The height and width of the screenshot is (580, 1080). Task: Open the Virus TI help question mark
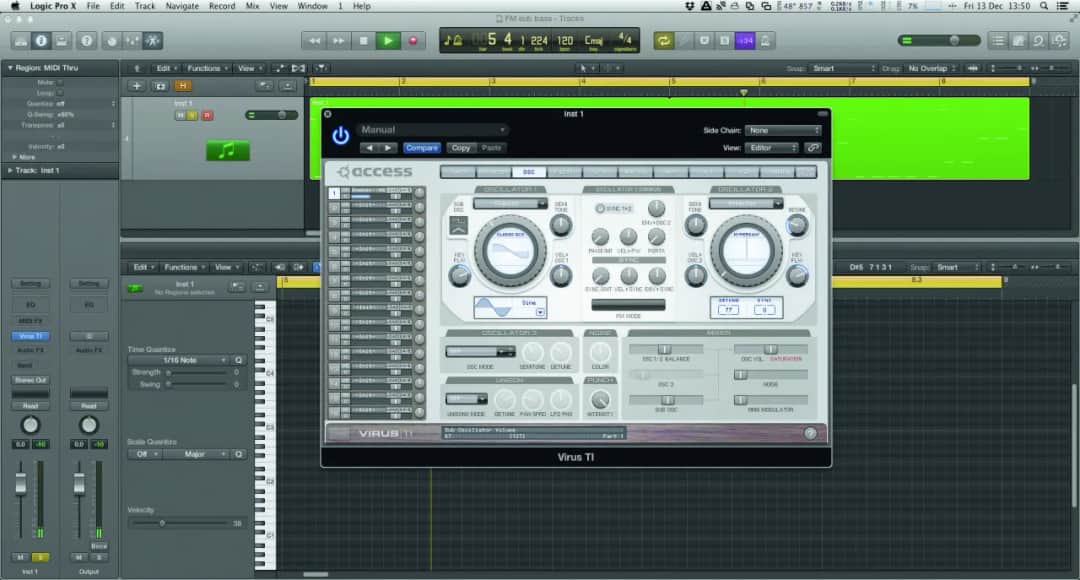click(810, 433)
